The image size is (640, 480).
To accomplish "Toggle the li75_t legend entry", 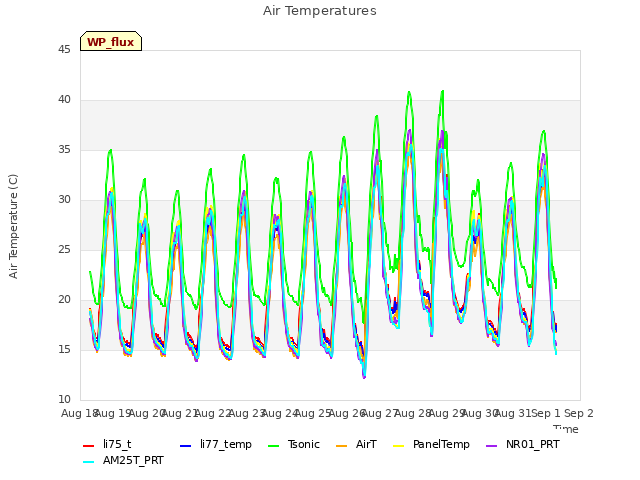I will click(107, 444).
